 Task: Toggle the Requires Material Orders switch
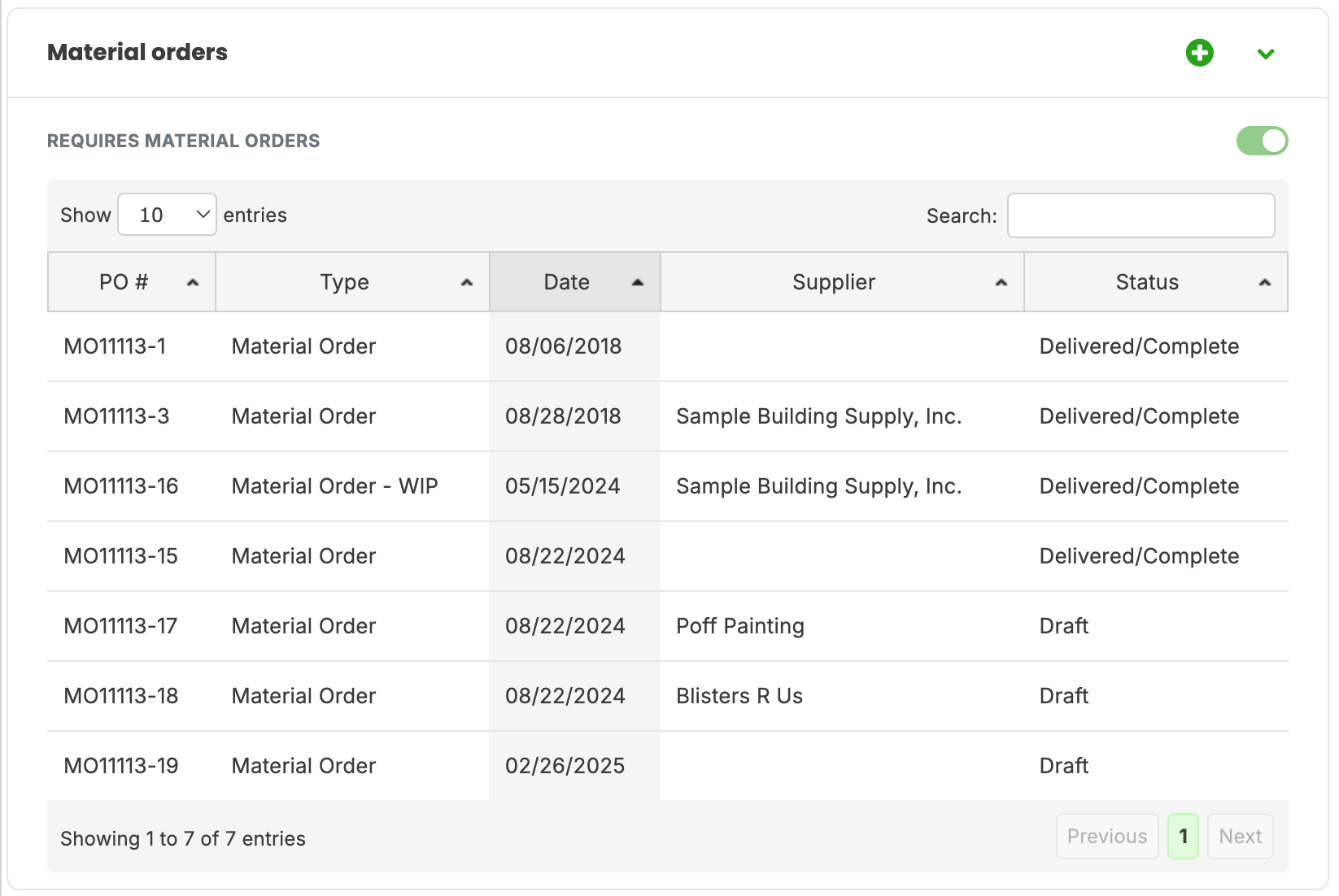1262,141
